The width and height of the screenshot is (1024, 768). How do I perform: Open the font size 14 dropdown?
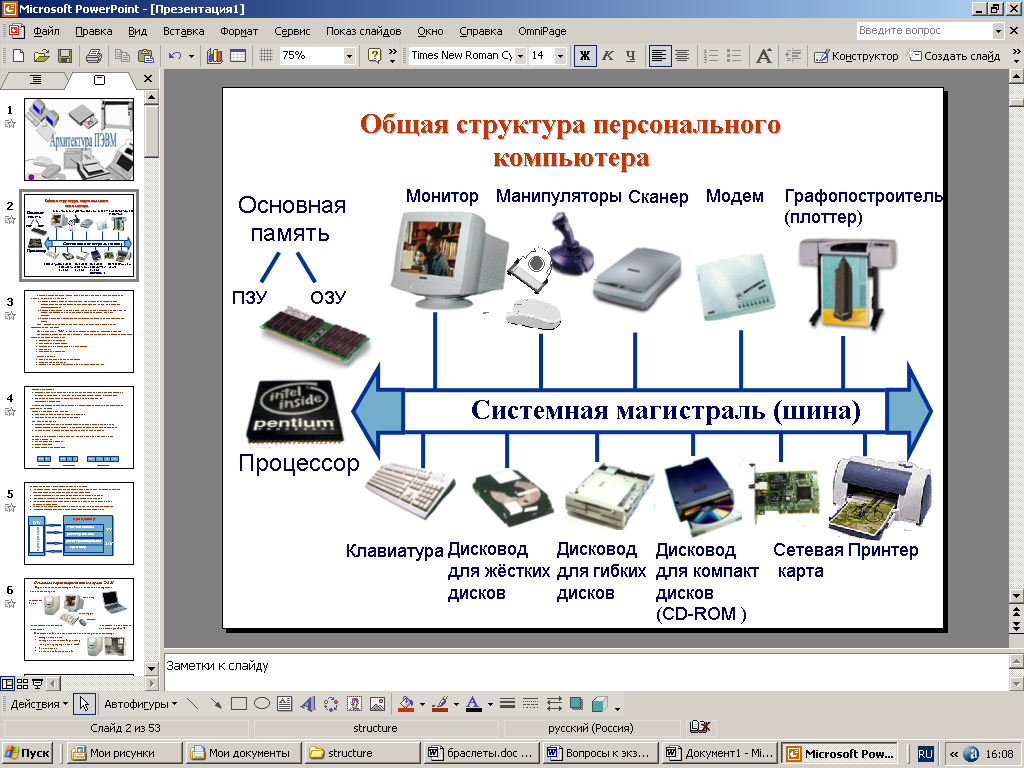560,56
